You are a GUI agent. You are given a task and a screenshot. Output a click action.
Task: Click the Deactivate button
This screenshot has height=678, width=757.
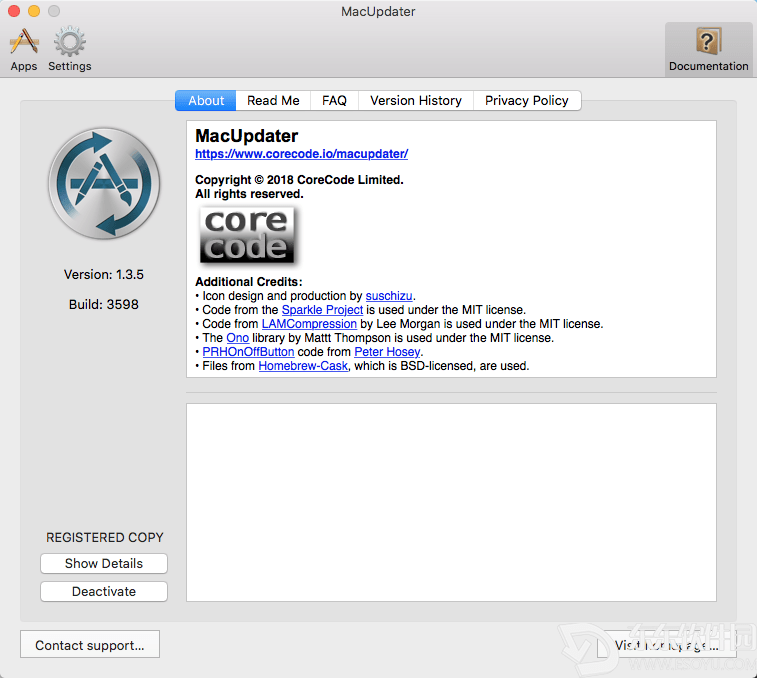[x=104, y=592]
